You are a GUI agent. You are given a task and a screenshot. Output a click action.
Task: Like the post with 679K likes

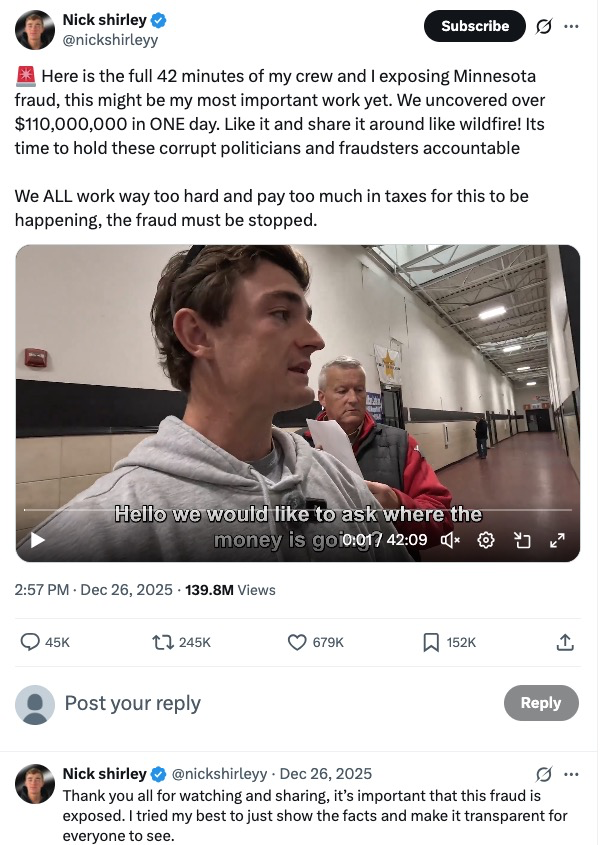pos(297,642)
